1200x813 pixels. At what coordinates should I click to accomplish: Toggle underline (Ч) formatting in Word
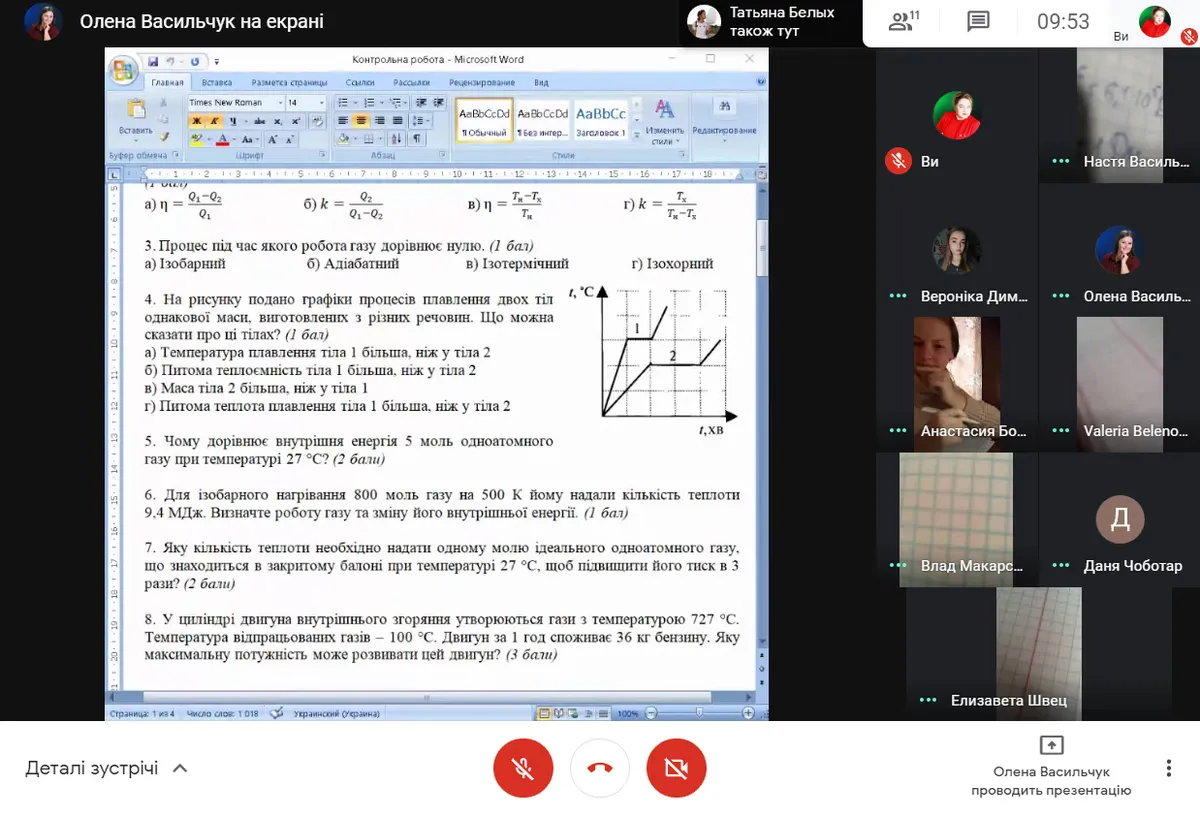click(232, 121)
